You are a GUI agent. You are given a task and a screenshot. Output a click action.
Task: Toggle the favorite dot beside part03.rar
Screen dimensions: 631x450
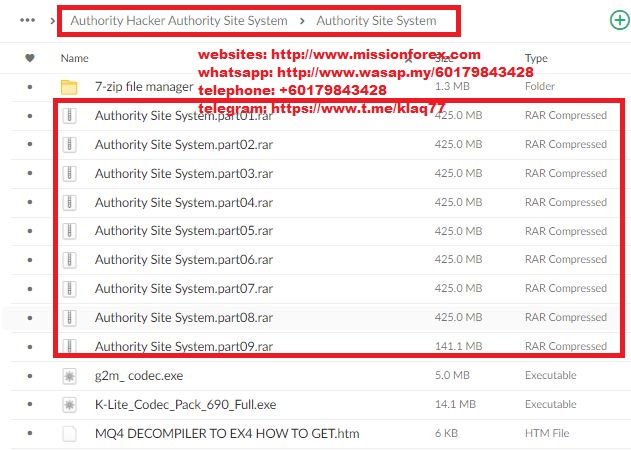coord(30,173)
